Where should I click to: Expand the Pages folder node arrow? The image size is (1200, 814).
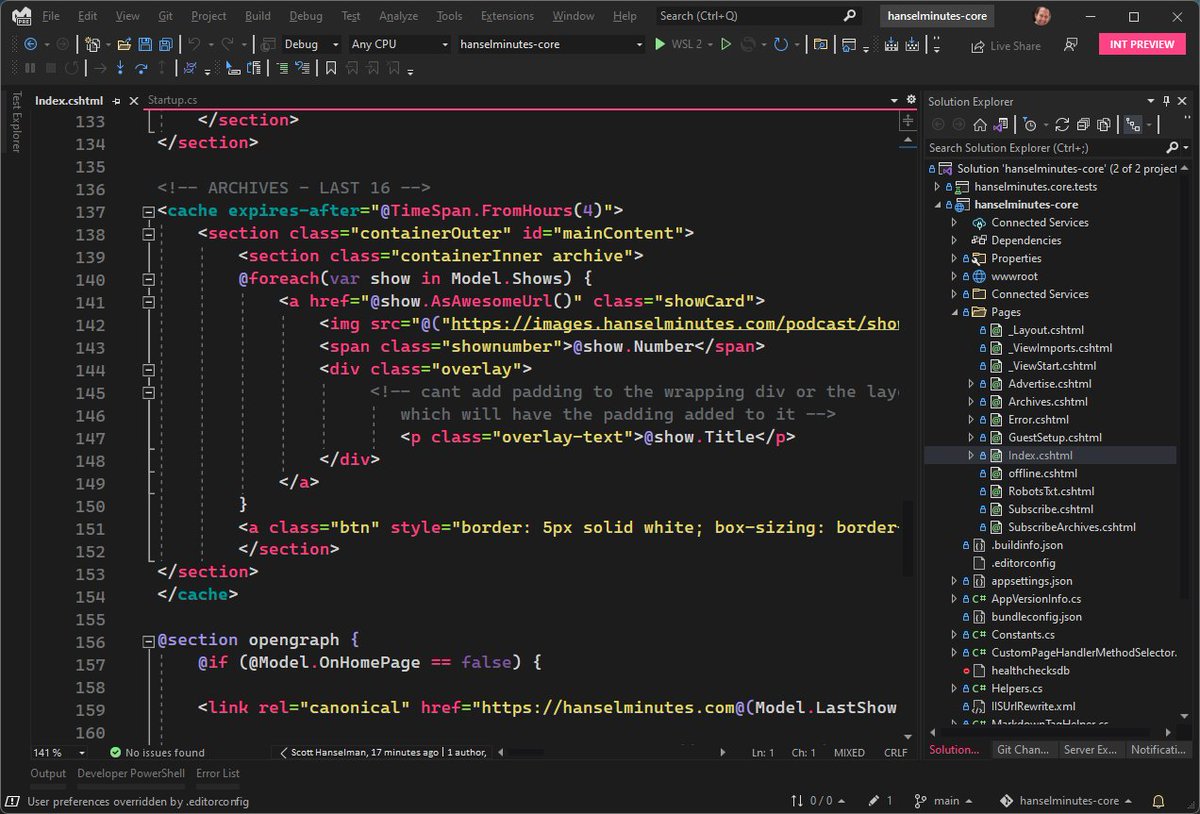954,312
